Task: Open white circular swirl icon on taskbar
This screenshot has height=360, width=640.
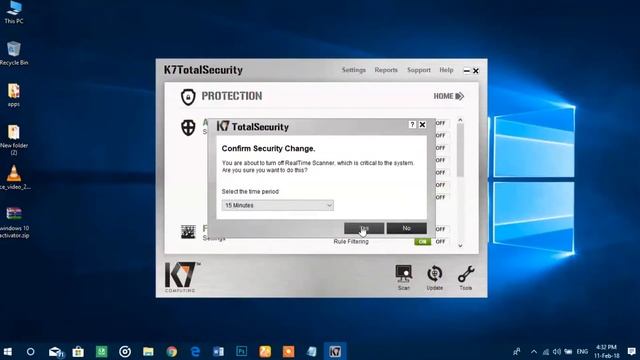Action: (x=125, y=351)
